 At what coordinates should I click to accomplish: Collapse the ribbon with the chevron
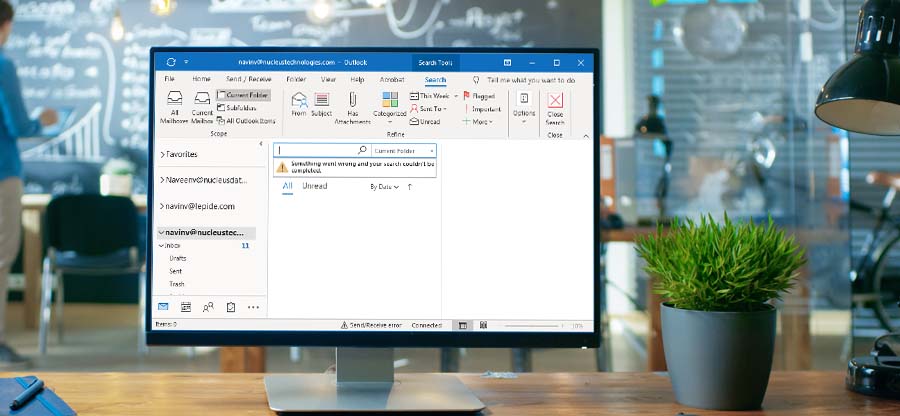pyautogui.click(x=585, y=136)
